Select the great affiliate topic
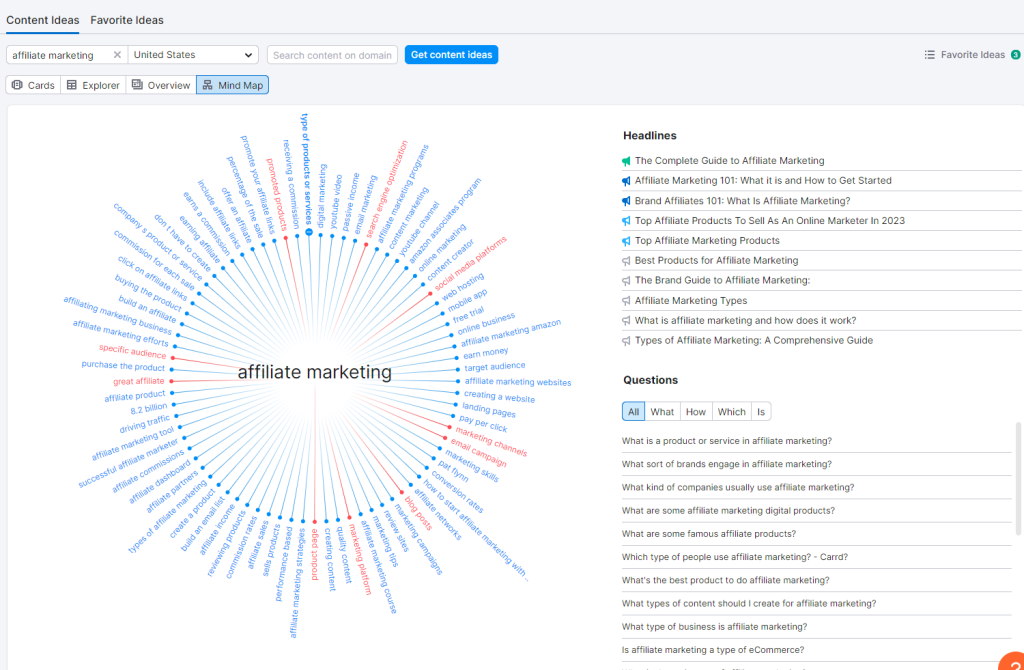 coord(138,381)
